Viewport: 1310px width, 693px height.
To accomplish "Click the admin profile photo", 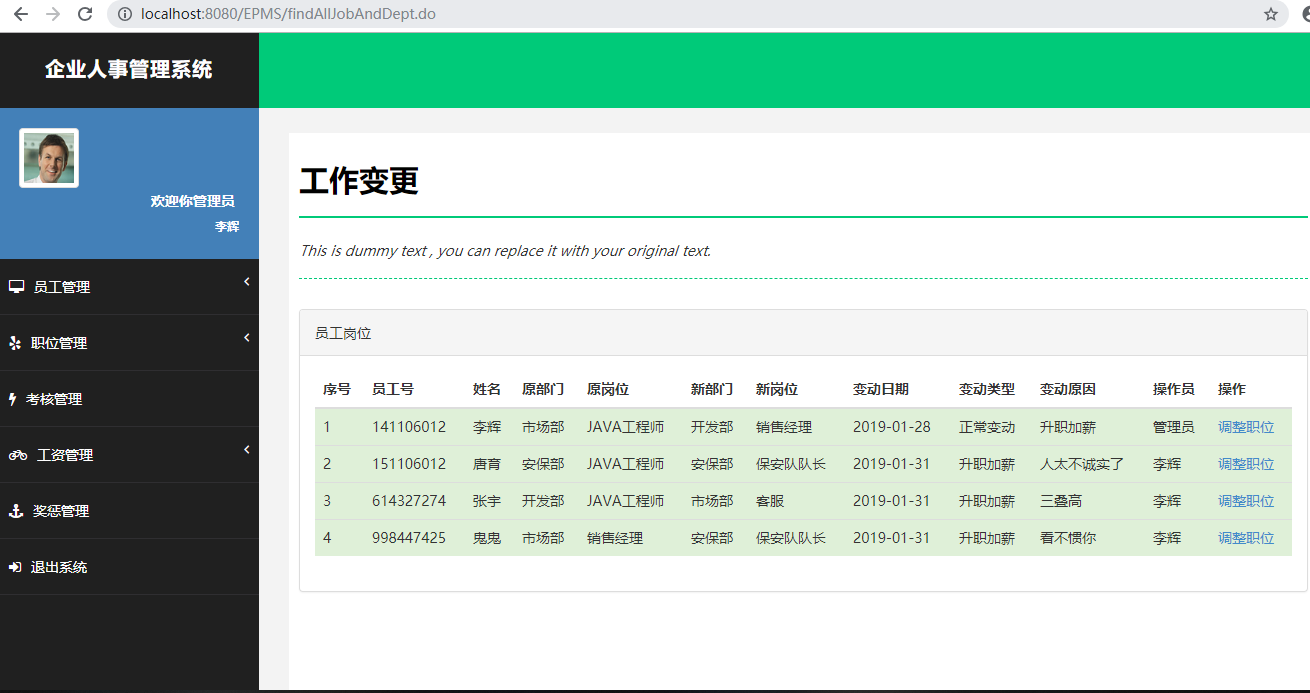I will pos(49,158).
